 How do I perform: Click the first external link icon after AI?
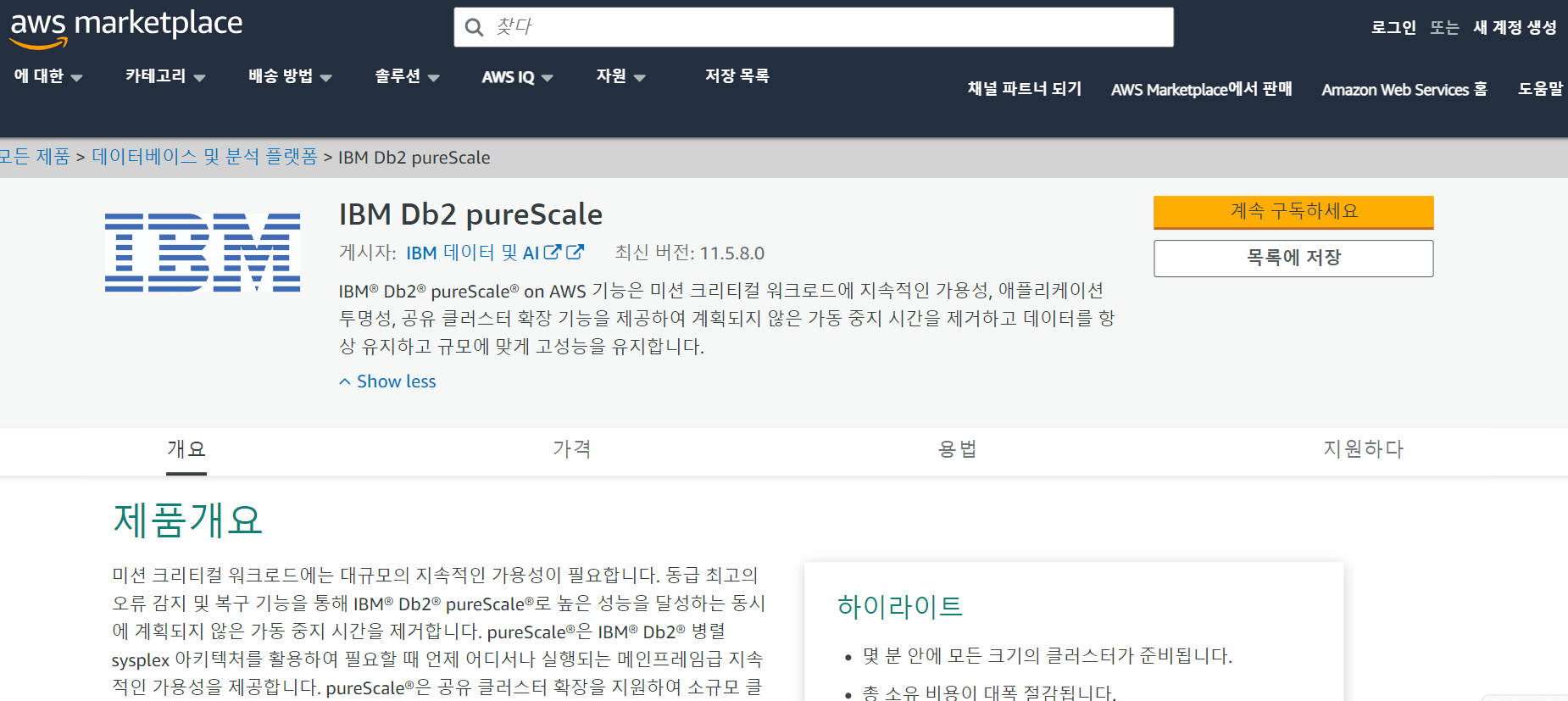[x=553, y=252]
